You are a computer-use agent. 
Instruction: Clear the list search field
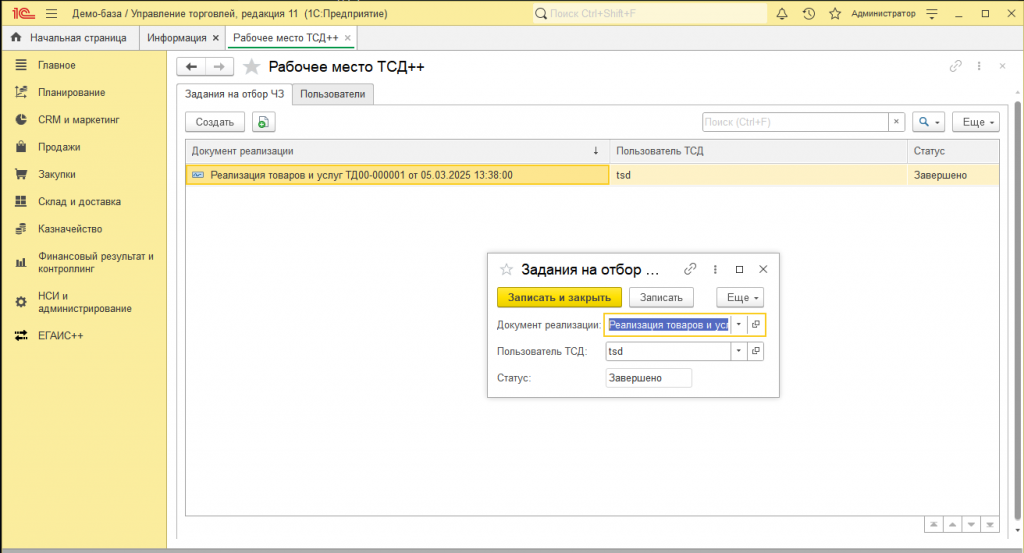(x=896, y=121)
